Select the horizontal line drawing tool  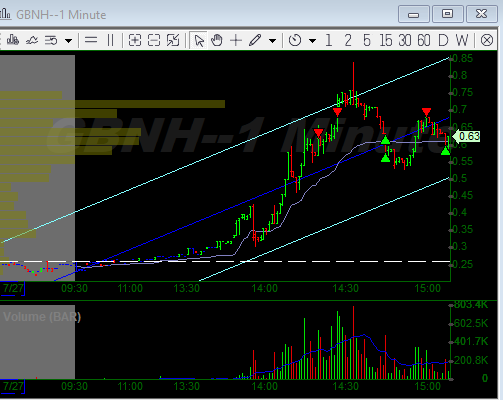point(91,40)
